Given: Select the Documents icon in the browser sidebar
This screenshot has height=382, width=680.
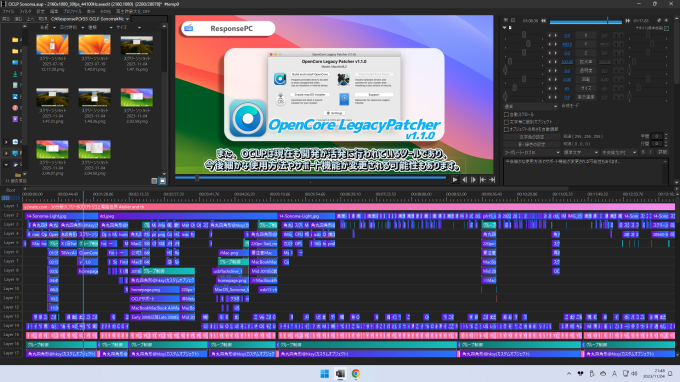Looking at the screenshot, I should [15, 85].
